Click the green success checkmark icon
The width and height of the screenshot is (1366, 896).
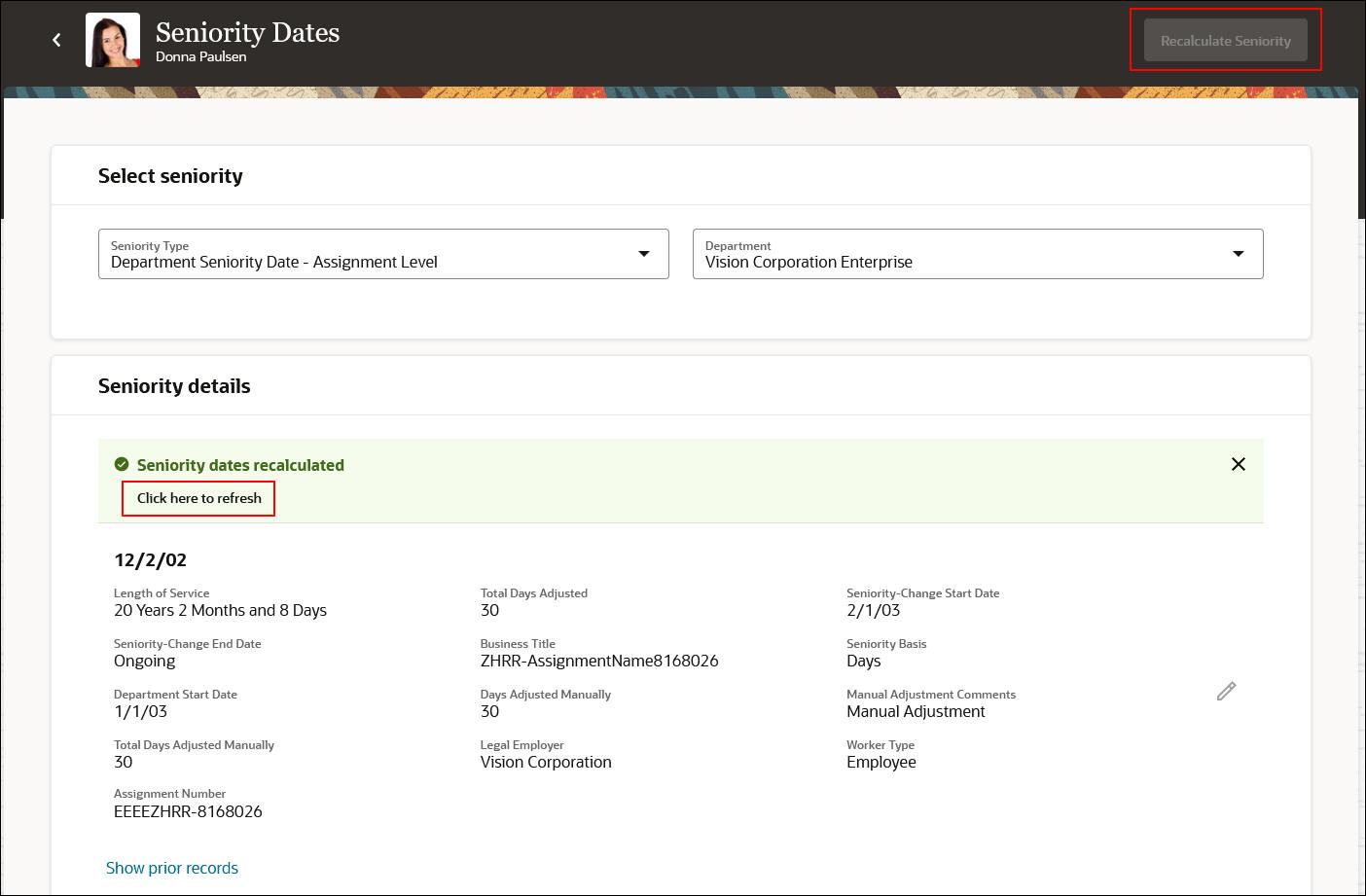point(122,465)
